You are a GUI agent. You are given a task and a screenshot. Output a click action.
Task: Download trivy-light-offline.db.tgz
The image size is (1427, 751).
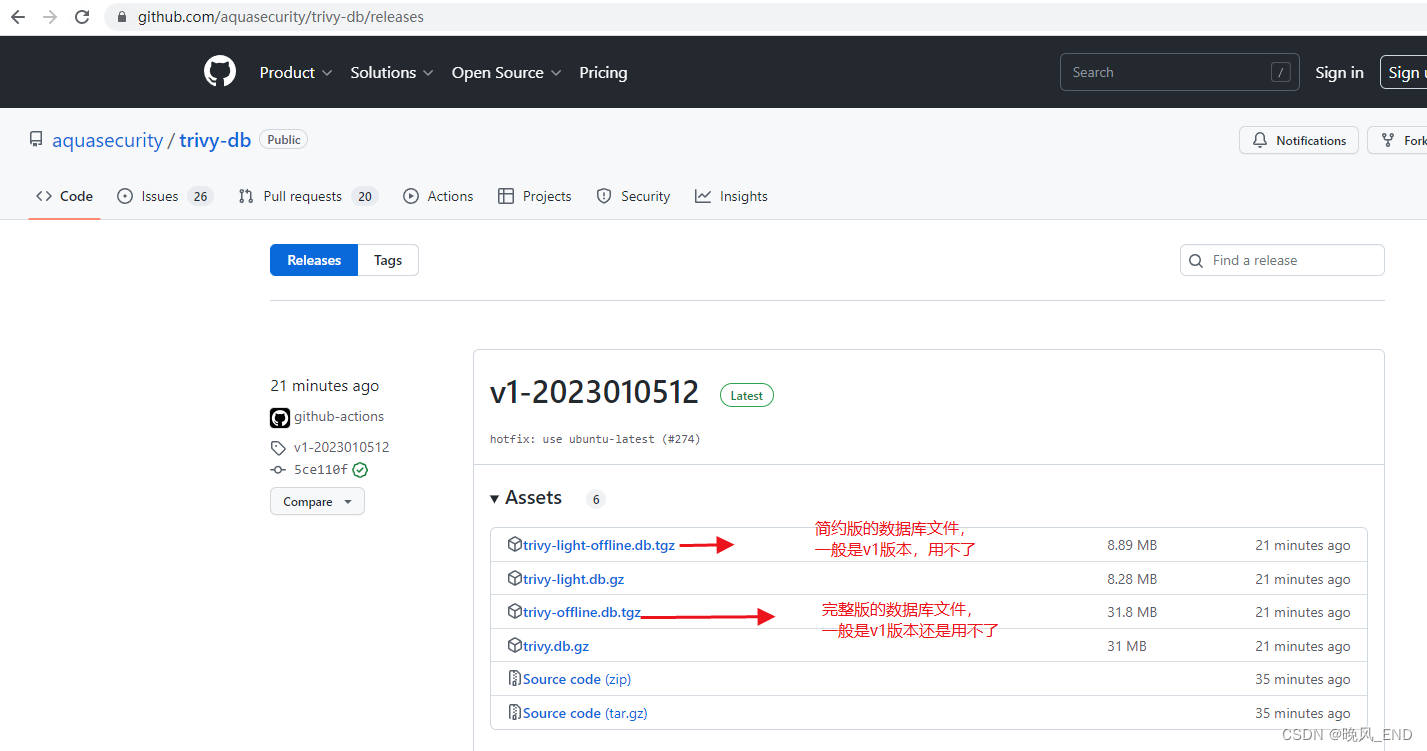(599, 545)
